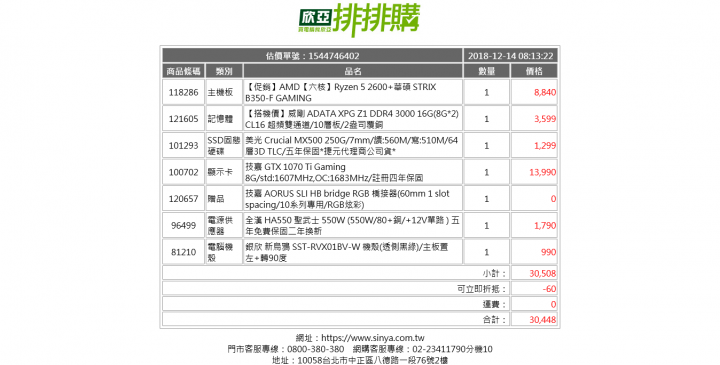Screen dimensions: 720x365
Task: Click the 價格 column header
Action: click(534, 71)
